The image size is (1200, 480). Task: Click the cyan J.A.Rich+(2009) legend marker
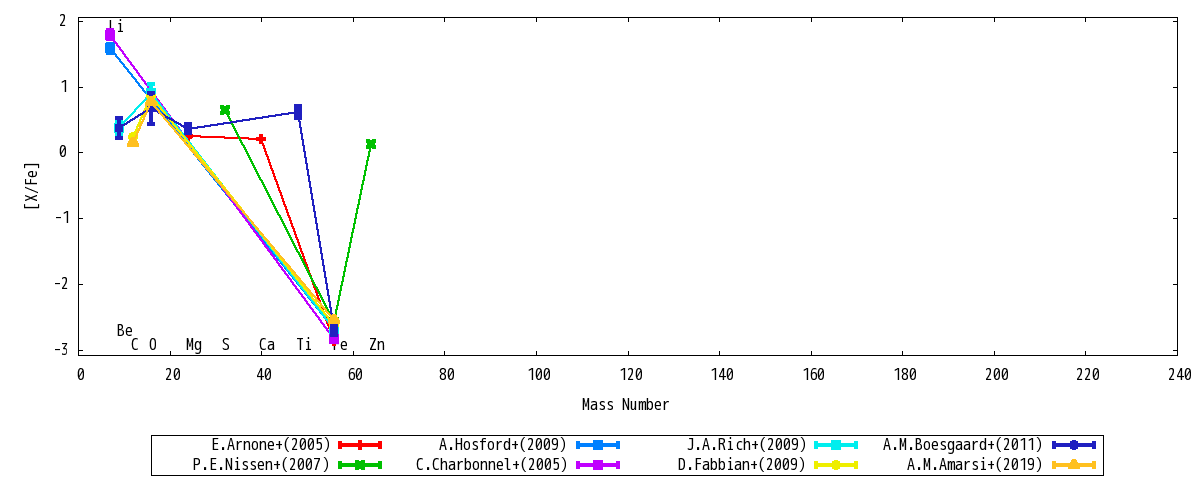pos(836,445)
